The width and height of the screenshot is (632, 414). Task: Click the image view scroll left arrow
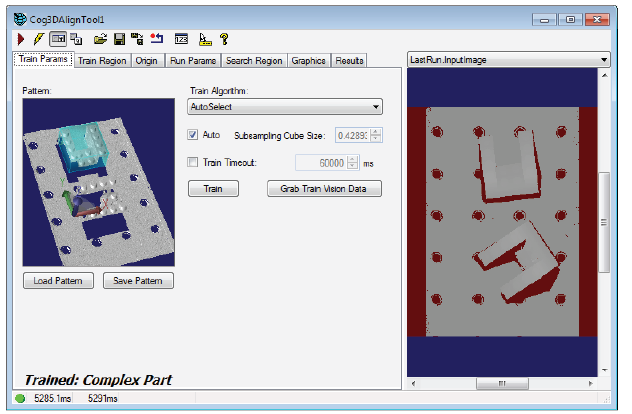[x=414, y=383]
